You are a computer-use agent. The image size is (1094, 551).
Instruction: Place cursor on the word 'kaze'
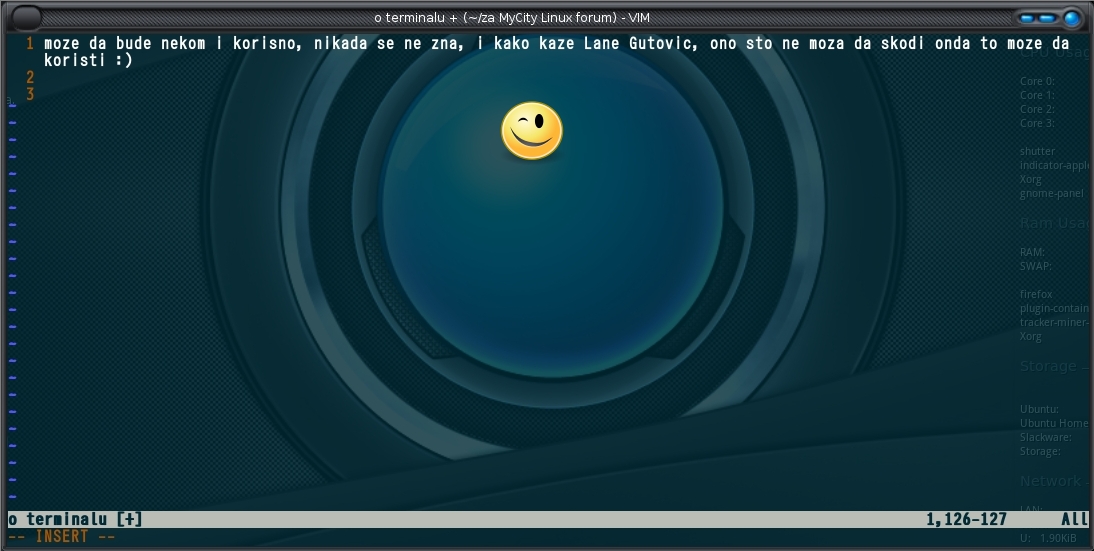(x=556, y=43)
